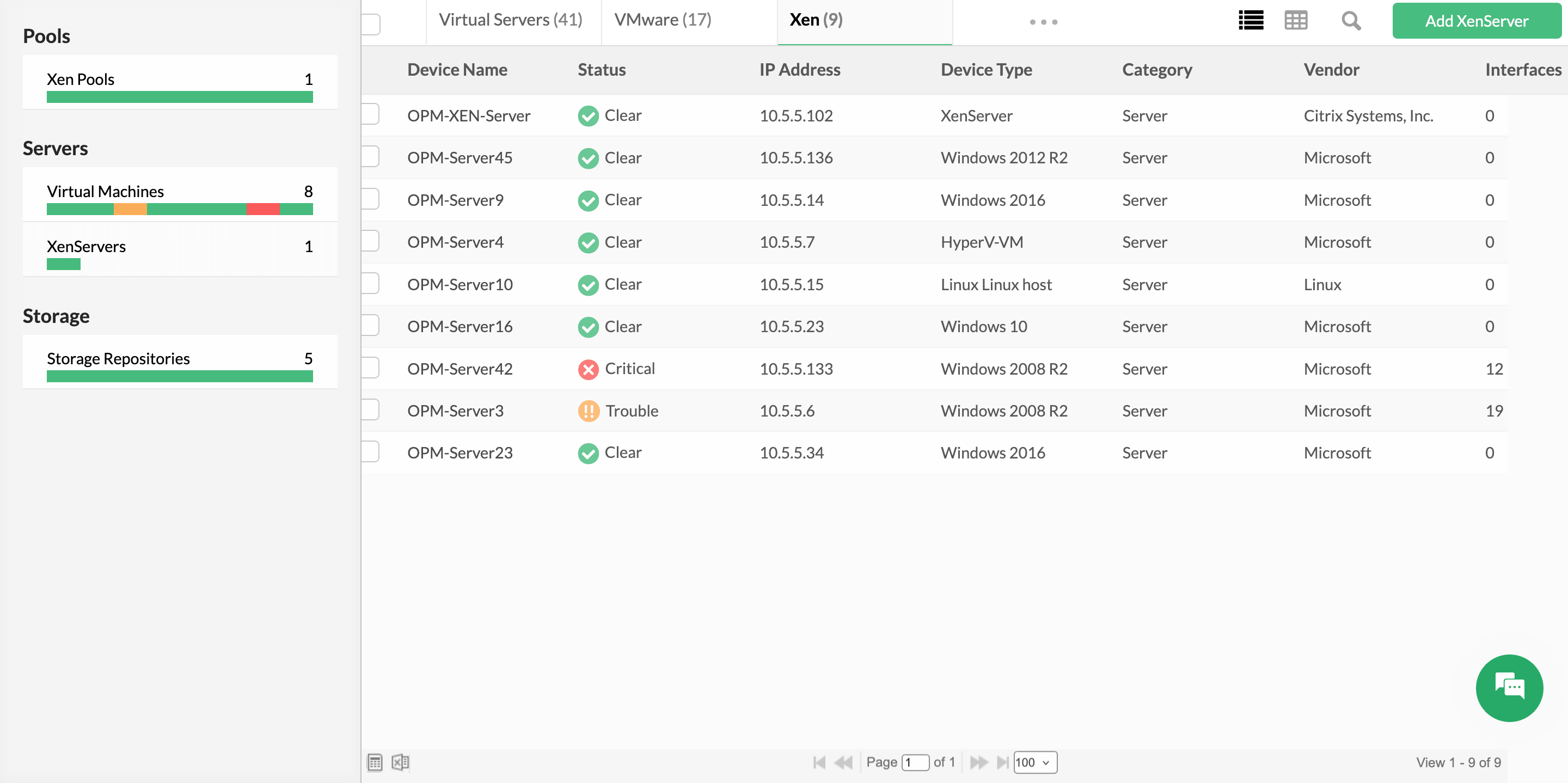Click Add XenServer button
Screen dimensions: 1568x783
(x=1477, y=21)
